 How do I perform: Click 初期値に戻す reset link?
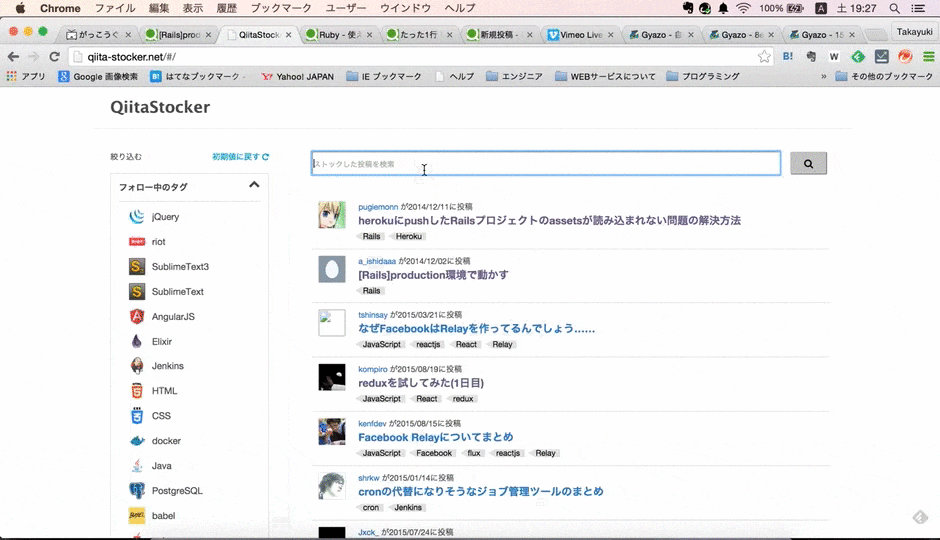tap(240, 156)
